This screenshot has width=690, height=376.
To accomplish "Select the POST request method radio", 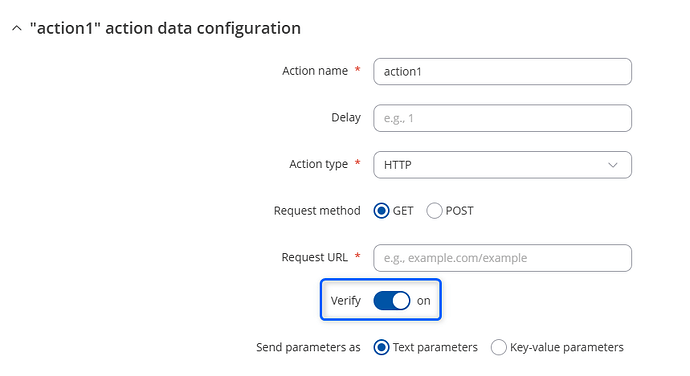I will pyautogui.click(x=434, y=211).
